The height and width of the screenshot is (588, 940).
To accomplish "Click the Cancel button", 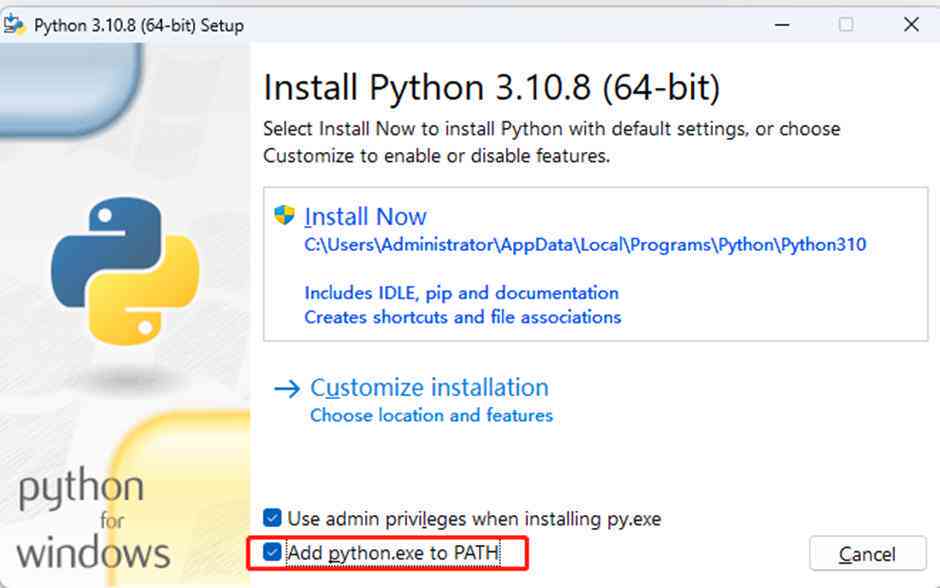I will 867,554.
